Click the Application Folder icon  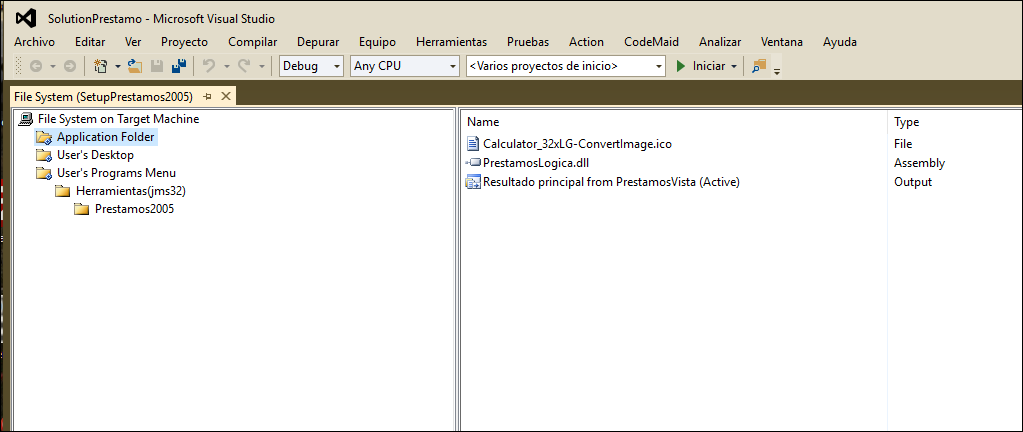[x=44, y=137]
